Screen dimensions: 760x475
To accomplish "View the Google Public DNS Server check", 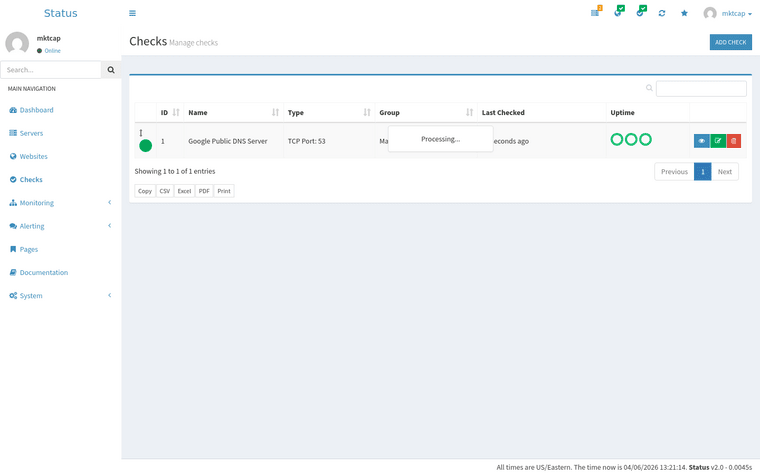I will (x=701, y=141).
